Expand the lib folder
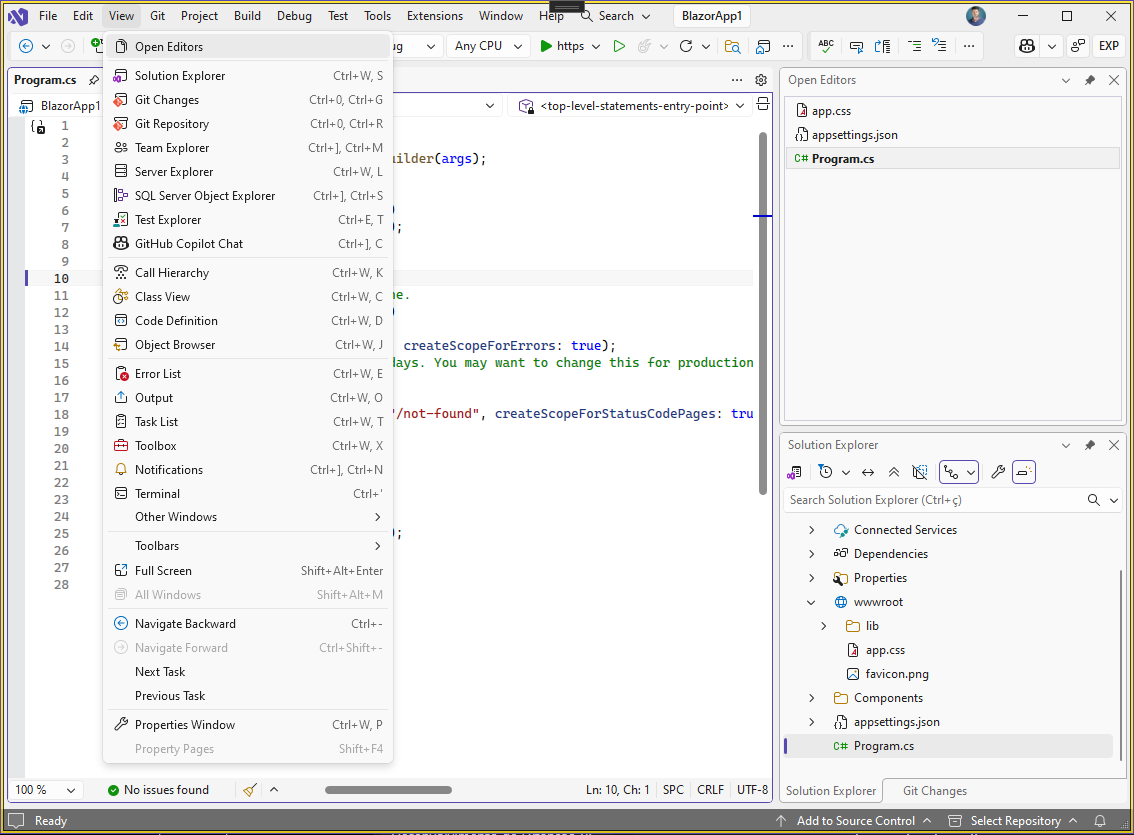Viewport: 1134px width, 835px height. coord(824,626)
